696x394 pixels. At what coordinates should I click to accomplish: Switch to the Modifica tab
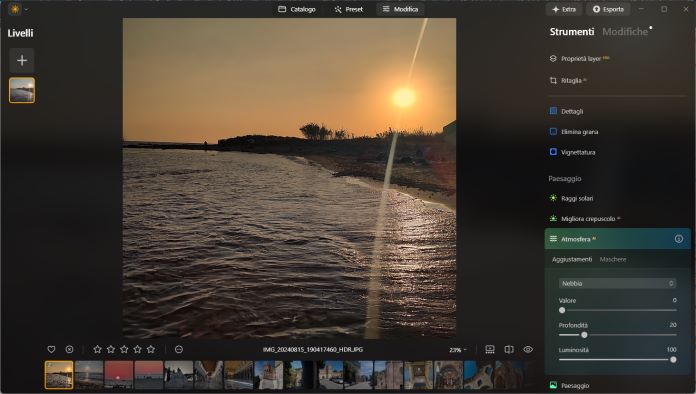[x=400, y=9]
